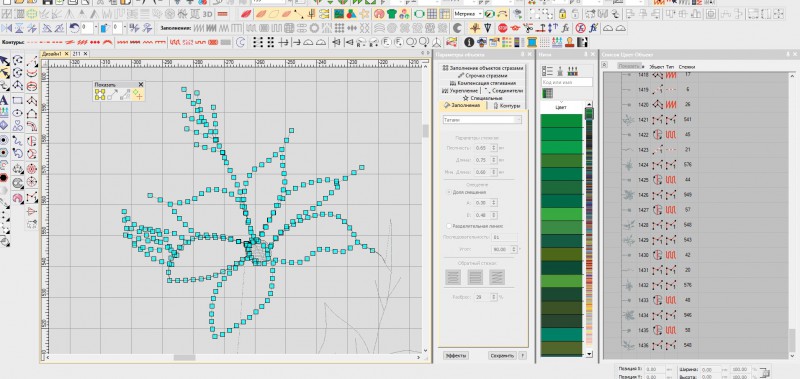Select the lettering A tool in left toolbox
Image resolution: width=800 pixels, height=379 pixels.
coord(4,100)
